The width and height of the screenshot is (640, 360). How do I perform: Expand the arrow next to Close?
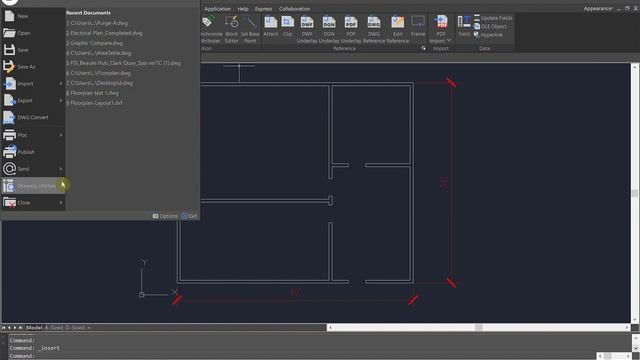[61, 202]
